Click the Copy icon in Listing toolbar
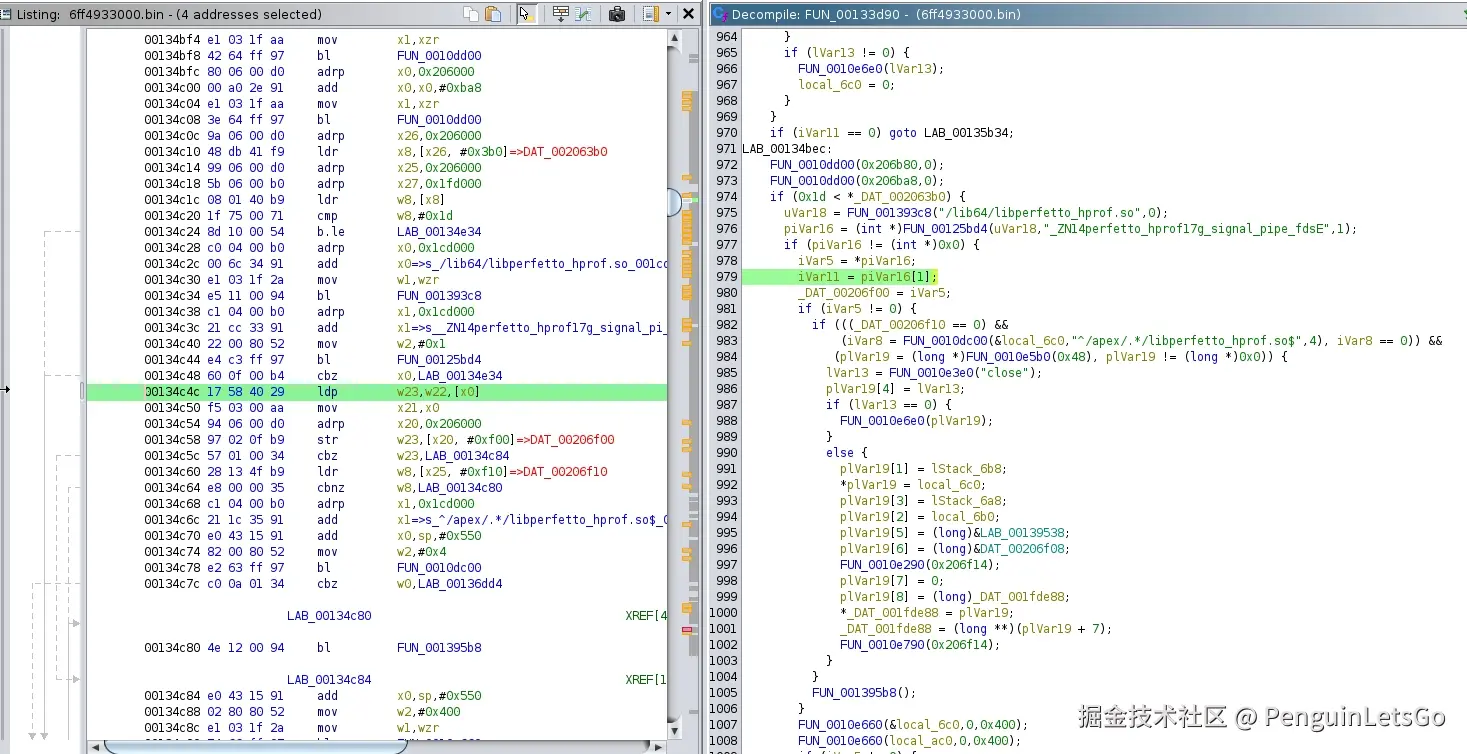Image resolution: width=1467 pixels, height=754 pixels. click(x=471, y=14)
